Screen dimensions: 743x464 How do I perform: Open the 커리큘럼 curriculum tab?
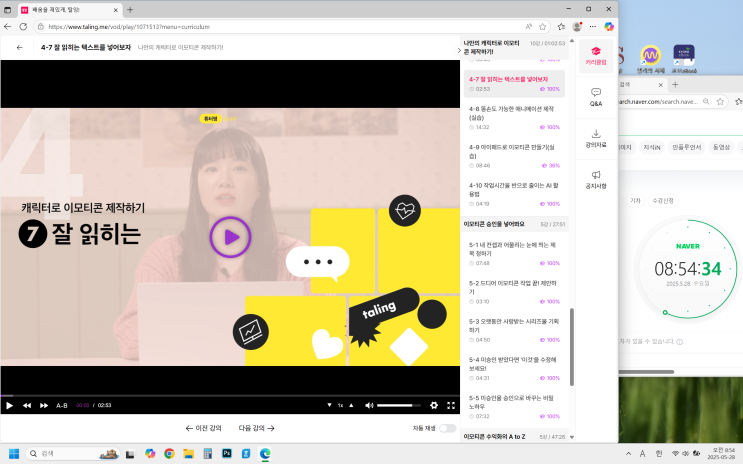[x=596, y=56]
